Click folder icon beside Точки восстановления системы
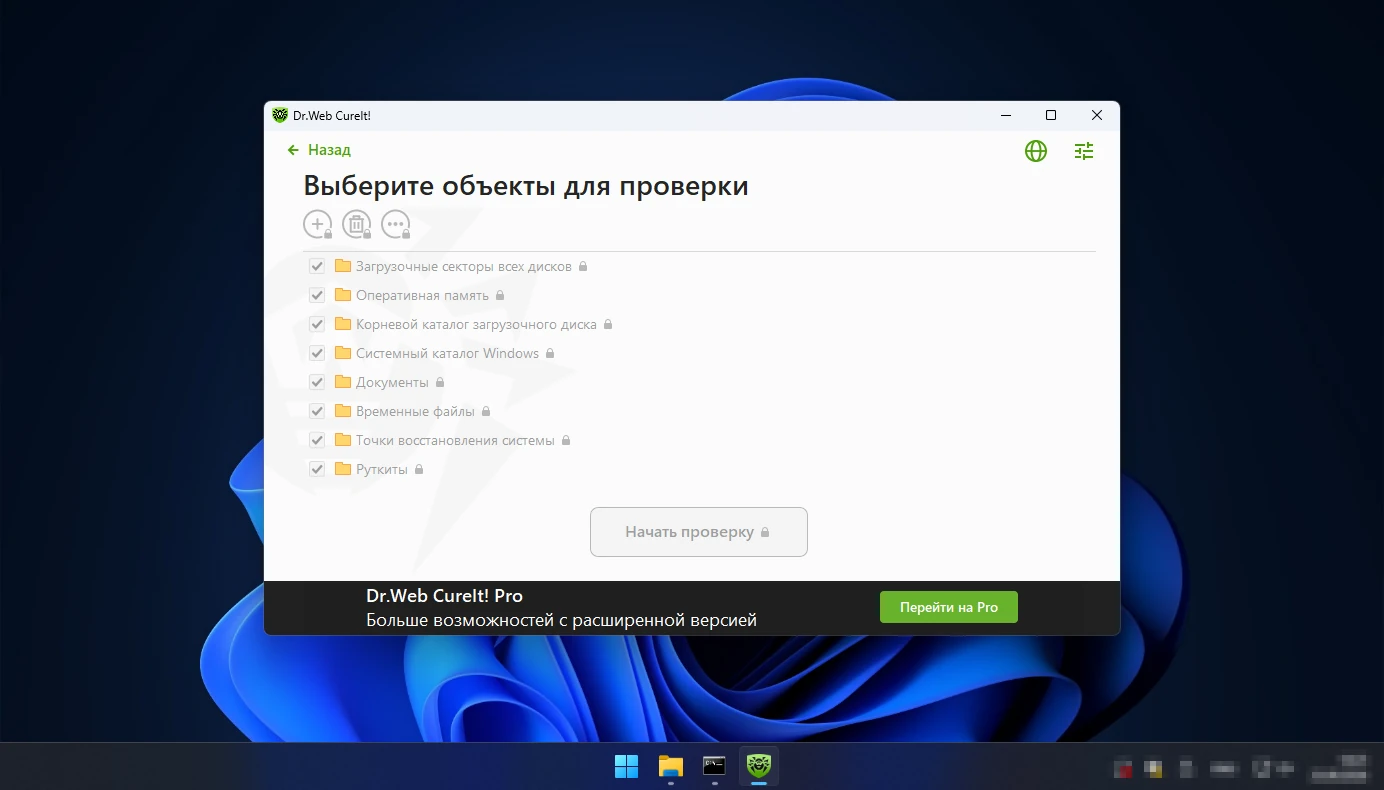The height and width of the screenshot is (790, 1384). [x=343, y=440]
